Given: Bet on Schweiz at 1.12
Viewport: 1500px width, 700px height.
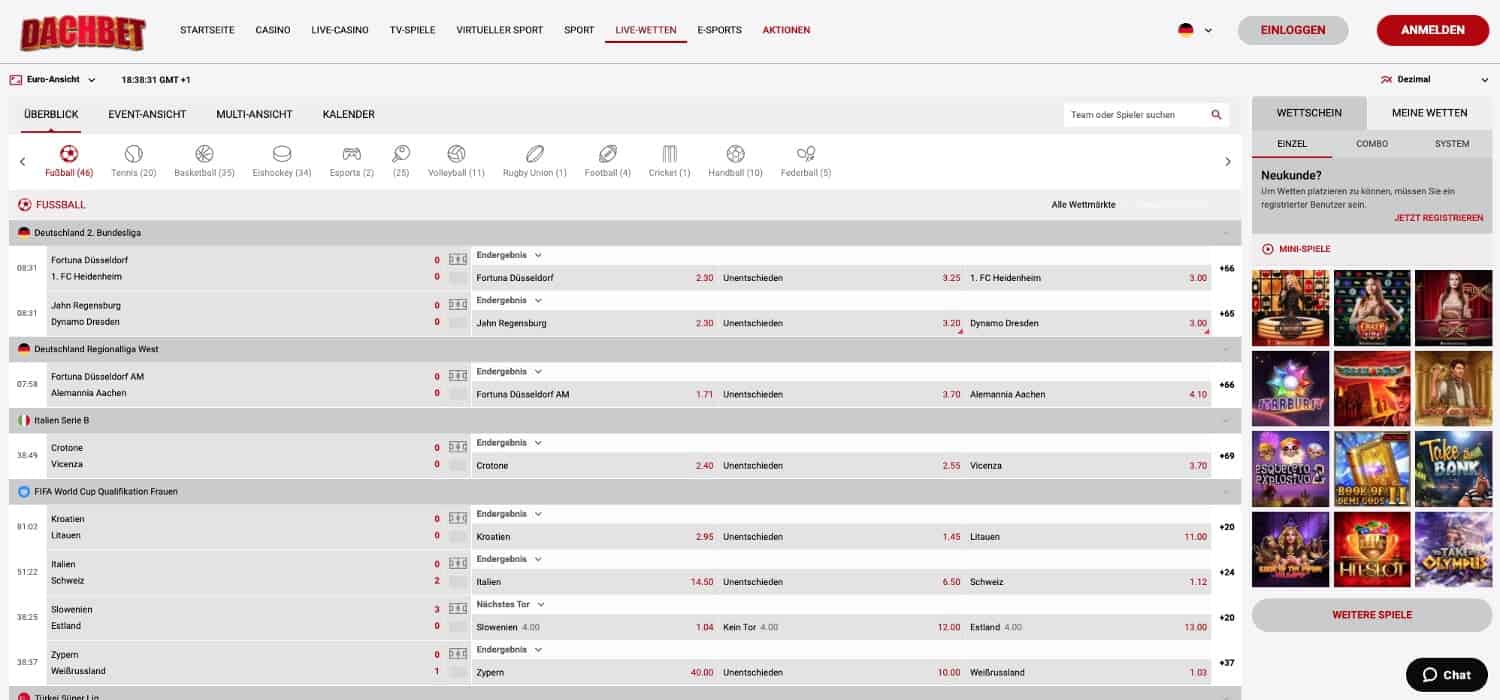Looking at the screenshot, I should [x=1088, y=582].
